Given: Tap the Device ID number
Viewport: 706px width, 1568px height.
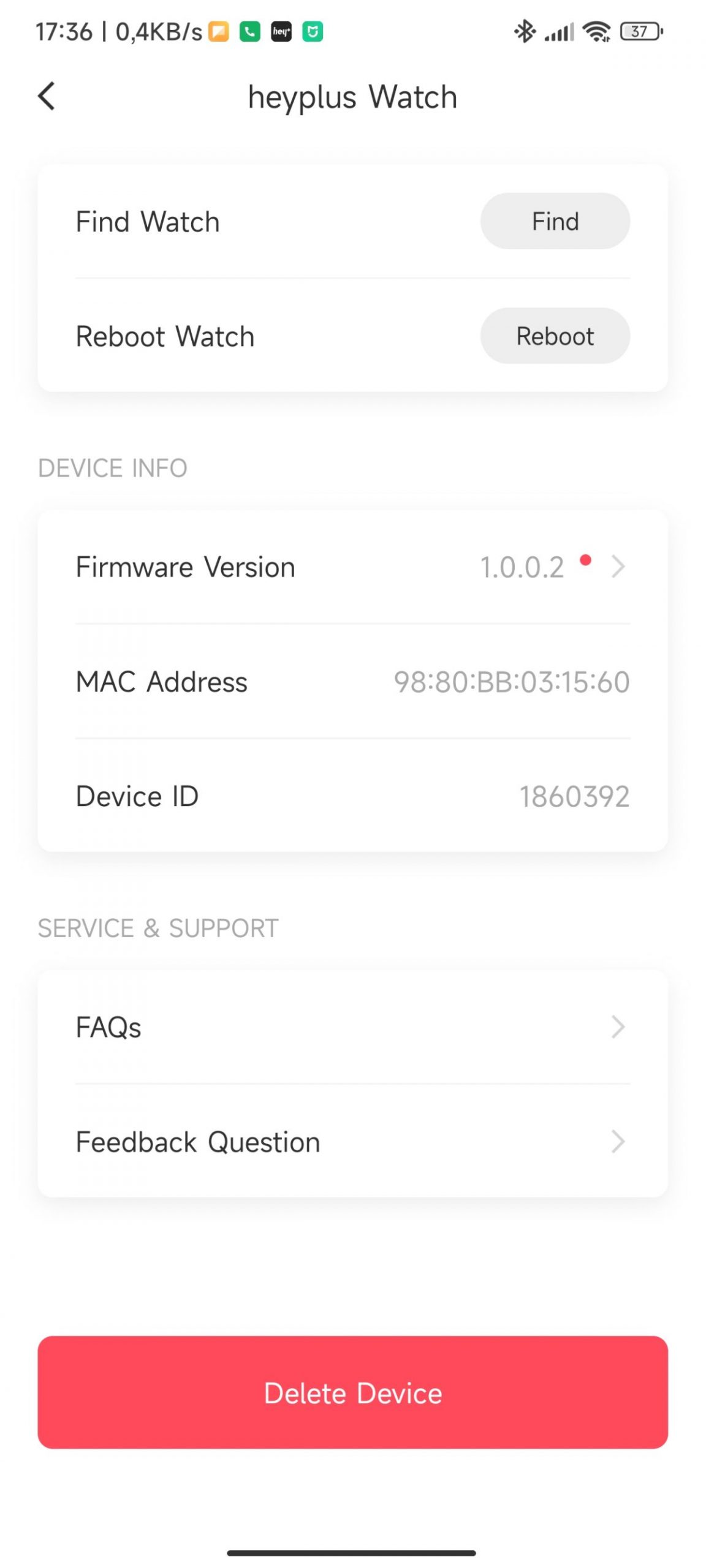Looking at the screenshot, I should point(574,796).
